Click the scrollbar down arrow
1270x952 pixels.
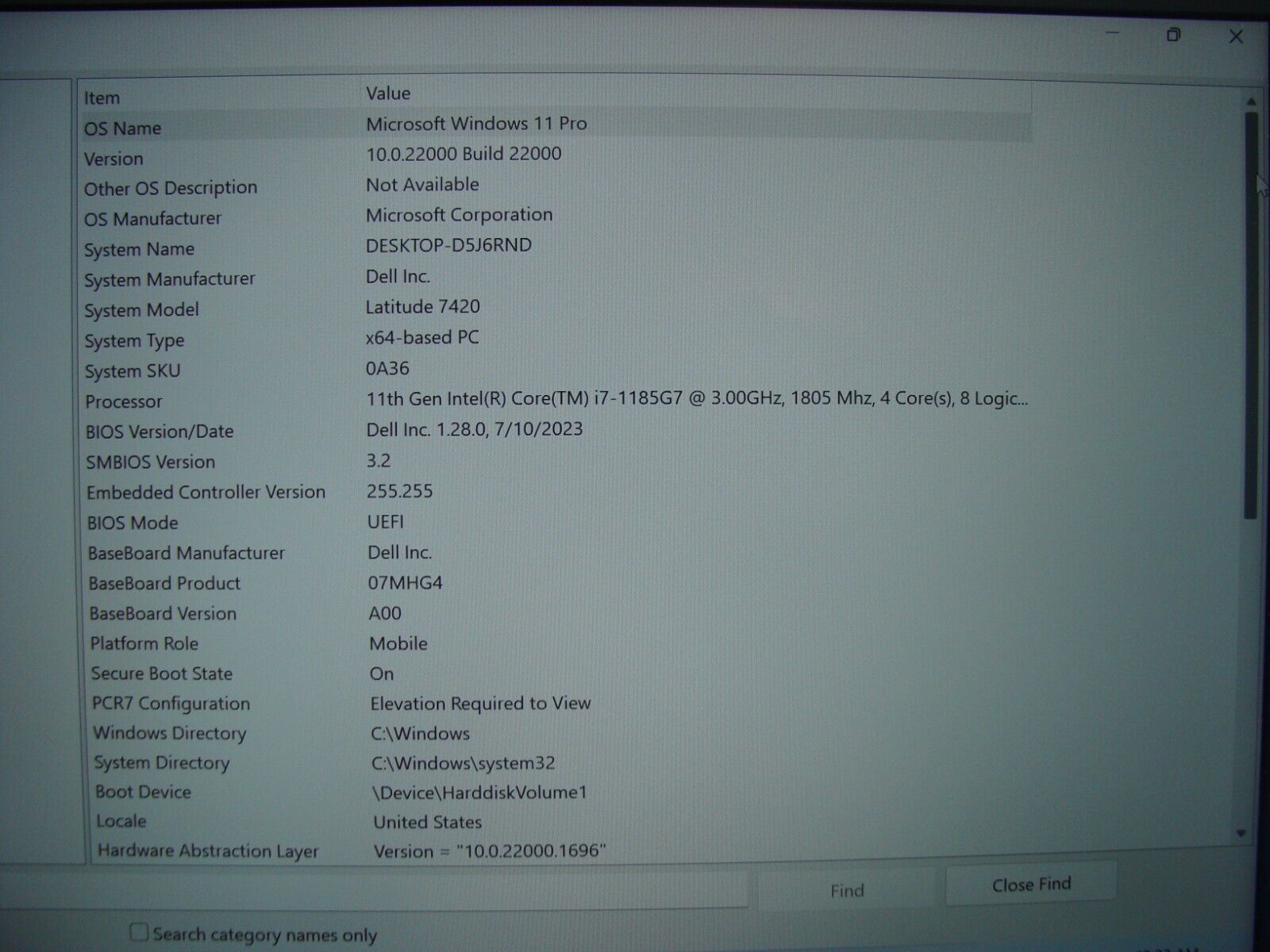coord(1241,833)
